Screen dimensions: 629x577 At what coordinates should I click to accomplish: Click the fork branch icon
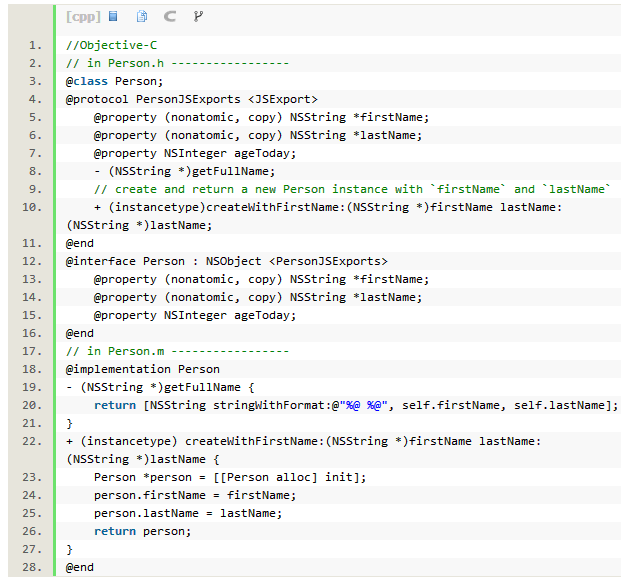click(x=197, y=16)
